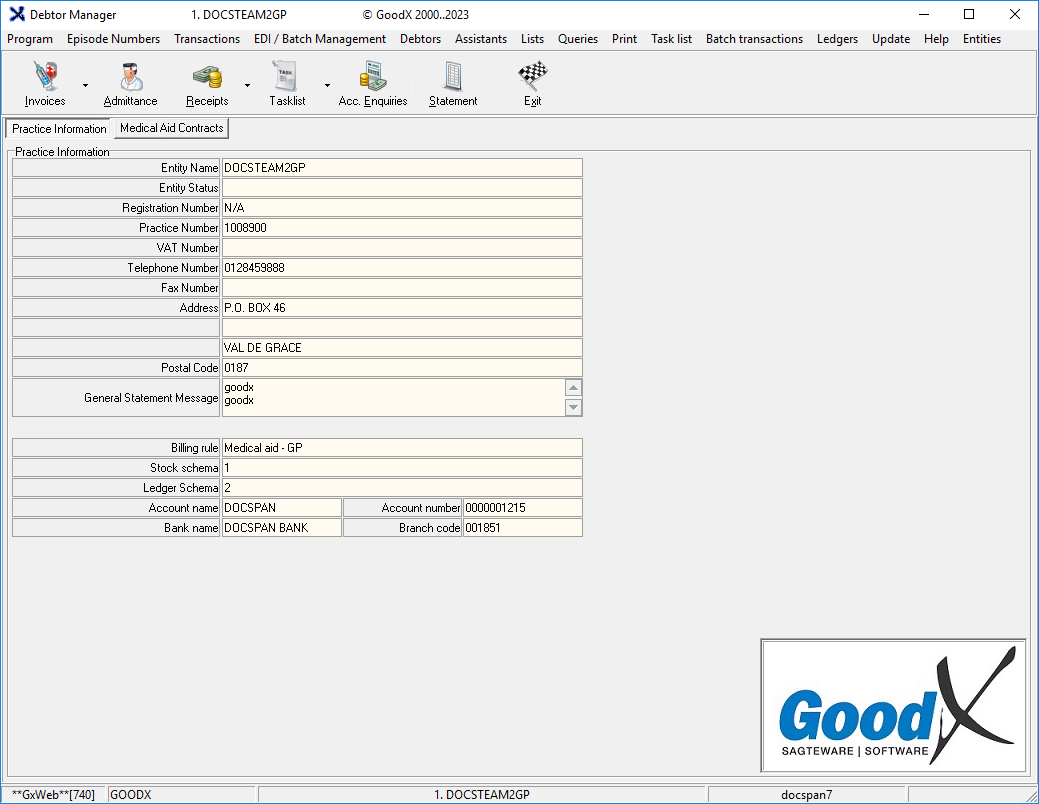The image size is (1039, 804).
Task: Open the EDI / Batch Management menu
Action: [x=320, y=39]
